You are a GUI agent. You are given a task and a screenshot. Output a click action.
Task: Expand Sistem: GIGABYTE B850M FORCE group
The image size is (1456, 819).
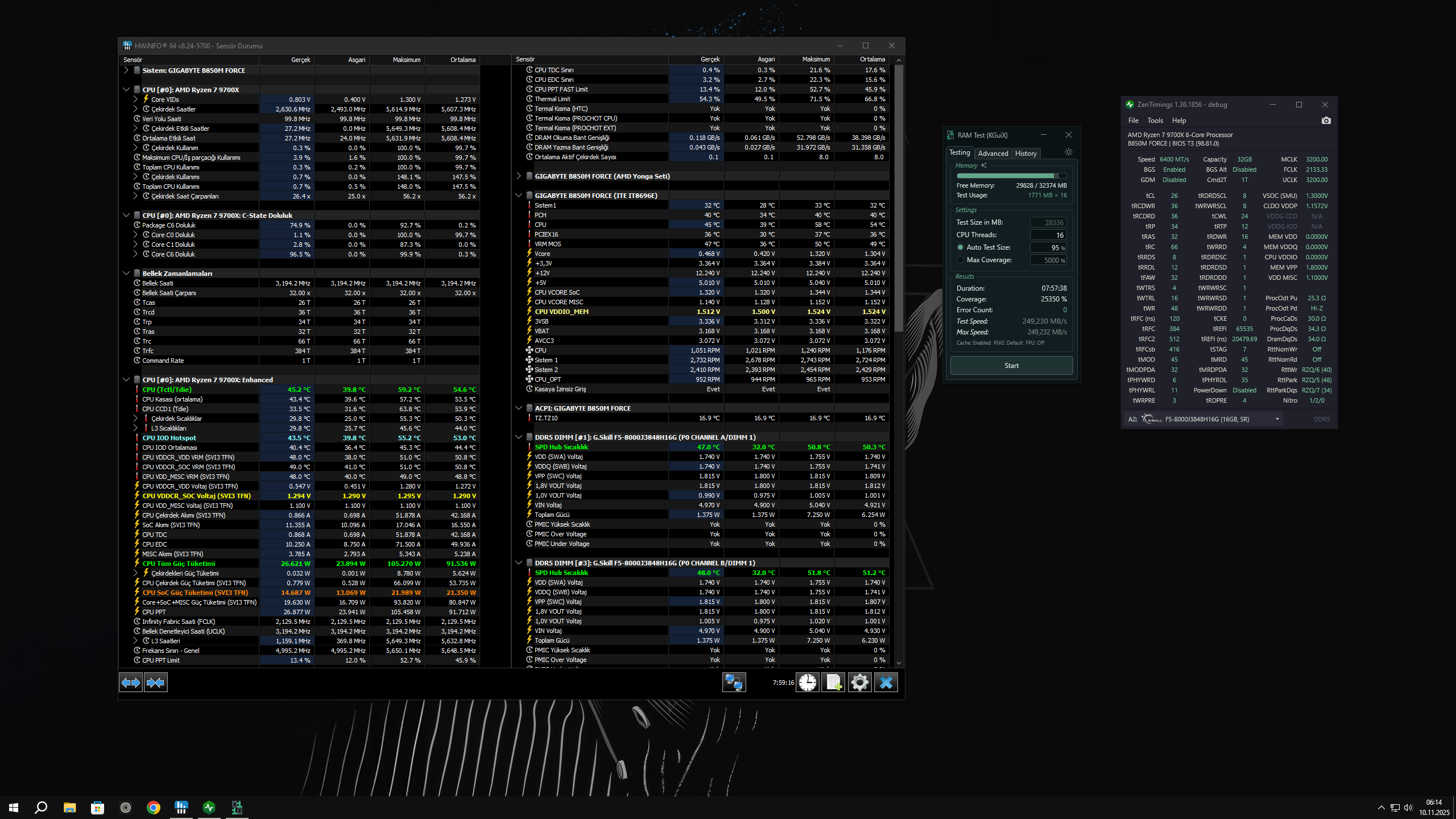126,71
